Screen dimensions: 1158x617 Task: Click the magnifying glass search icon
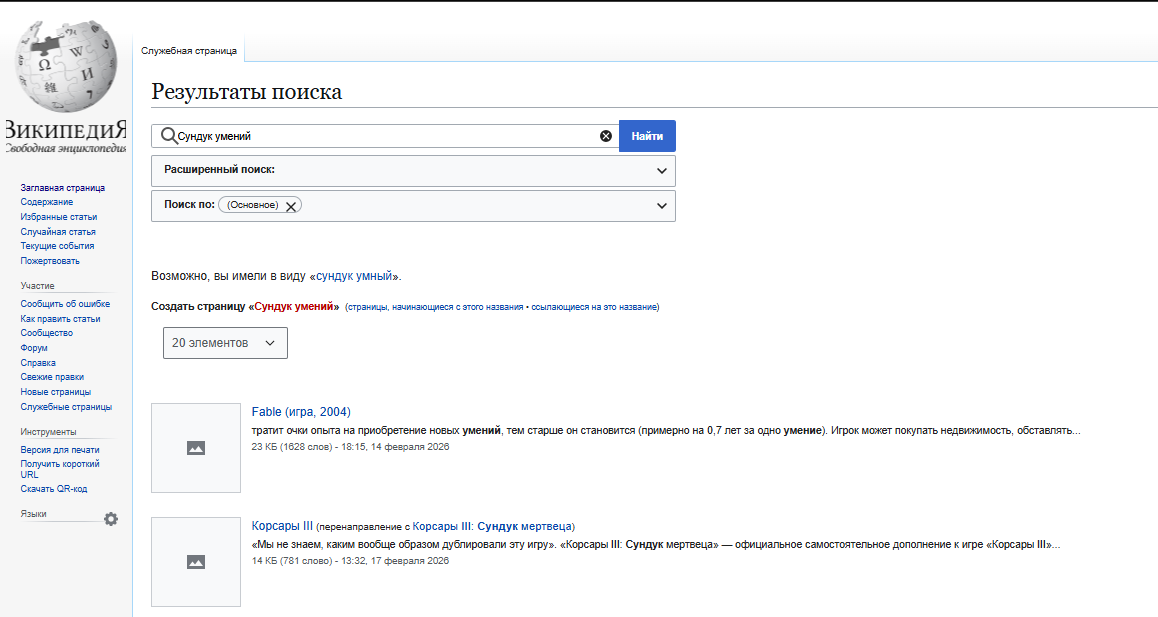(168, 136)
